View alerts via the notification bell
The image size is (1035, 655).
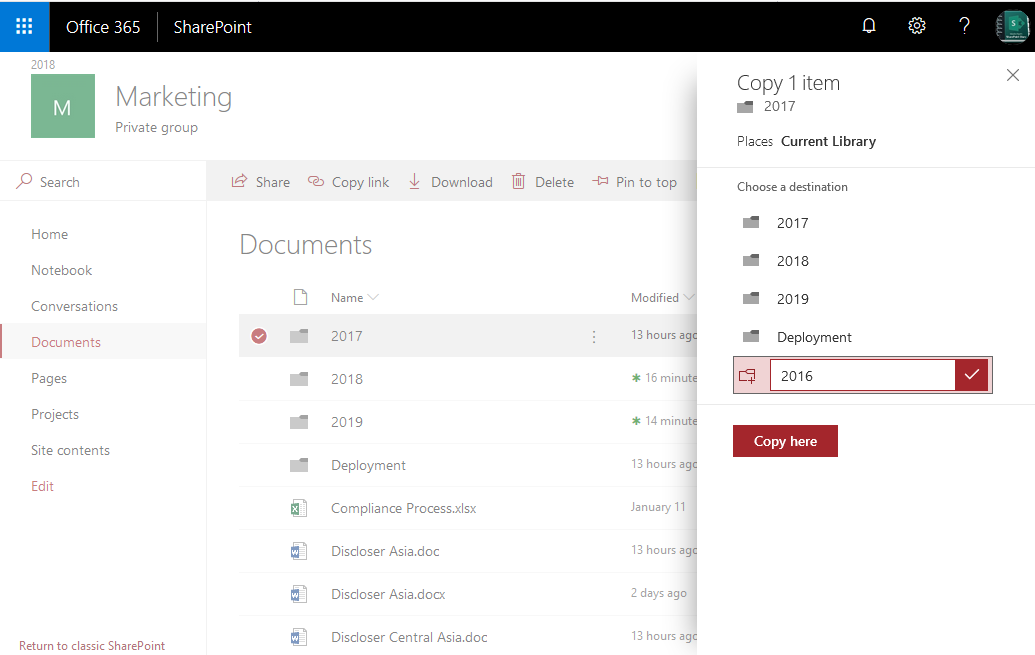(868, 26)
